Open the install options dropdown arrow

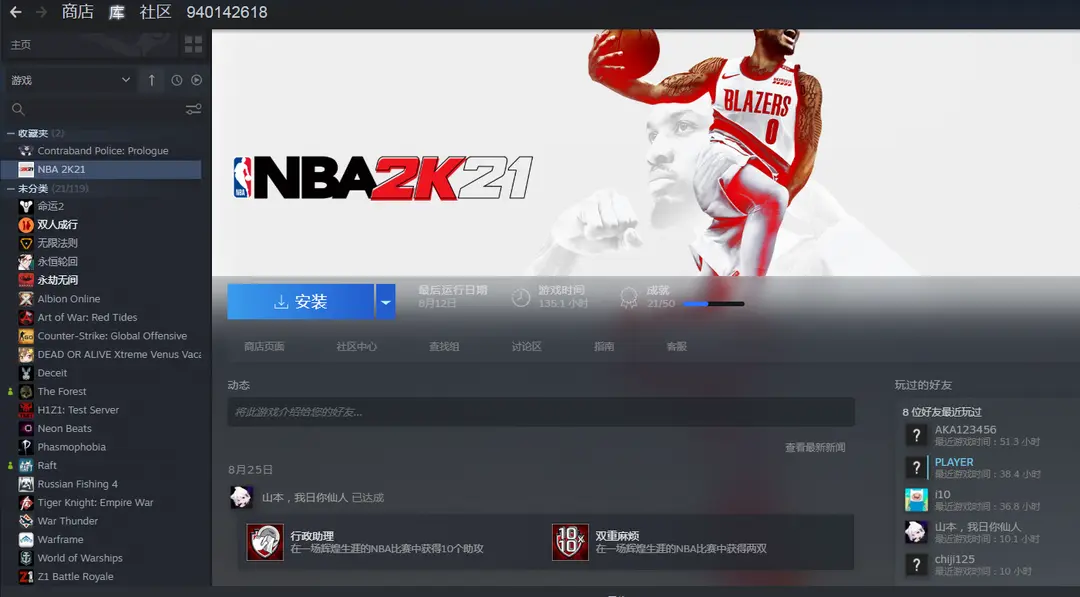coord(386,302)
